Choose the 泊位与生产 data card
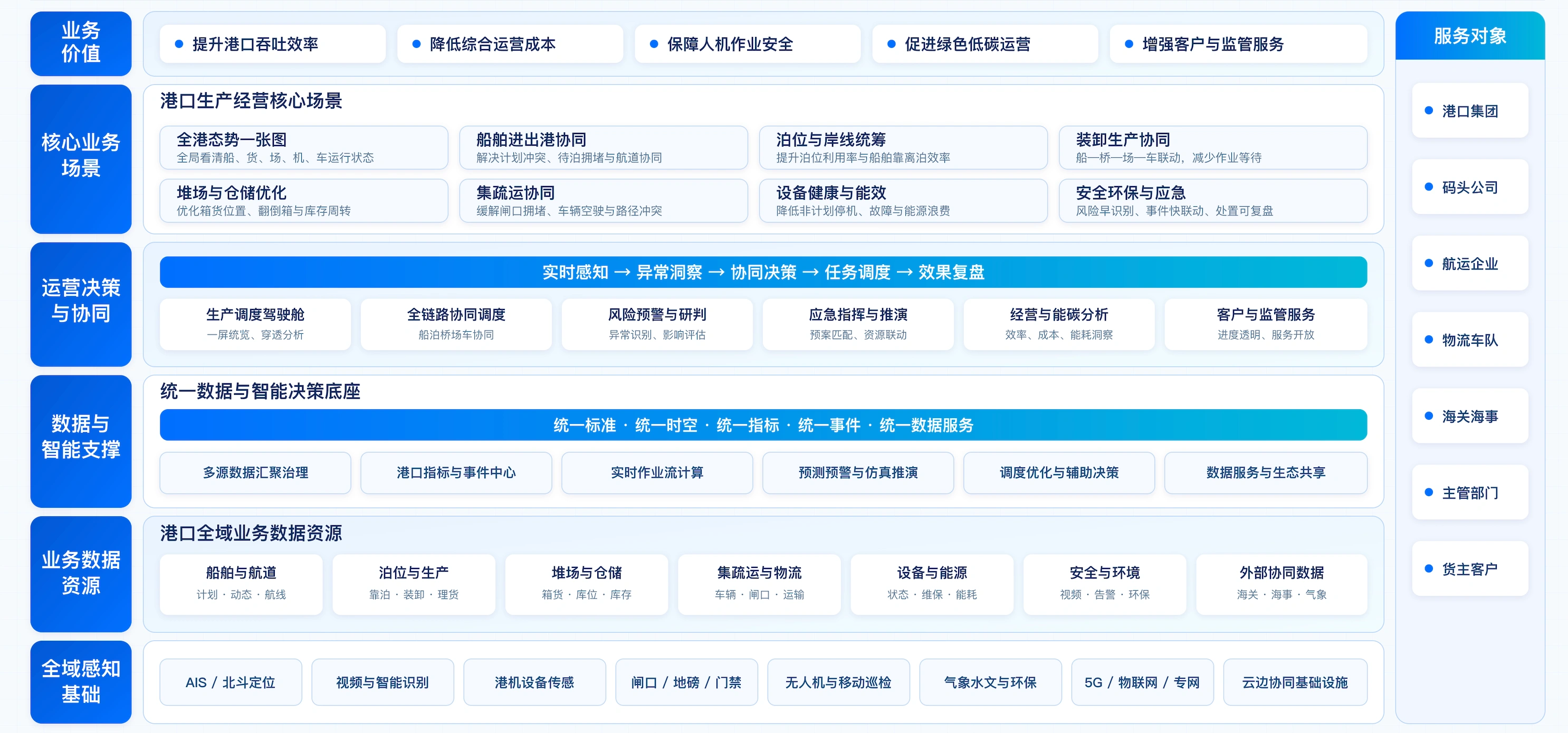1568x733 pixels. pyautogui.click(x=413, y=584)
